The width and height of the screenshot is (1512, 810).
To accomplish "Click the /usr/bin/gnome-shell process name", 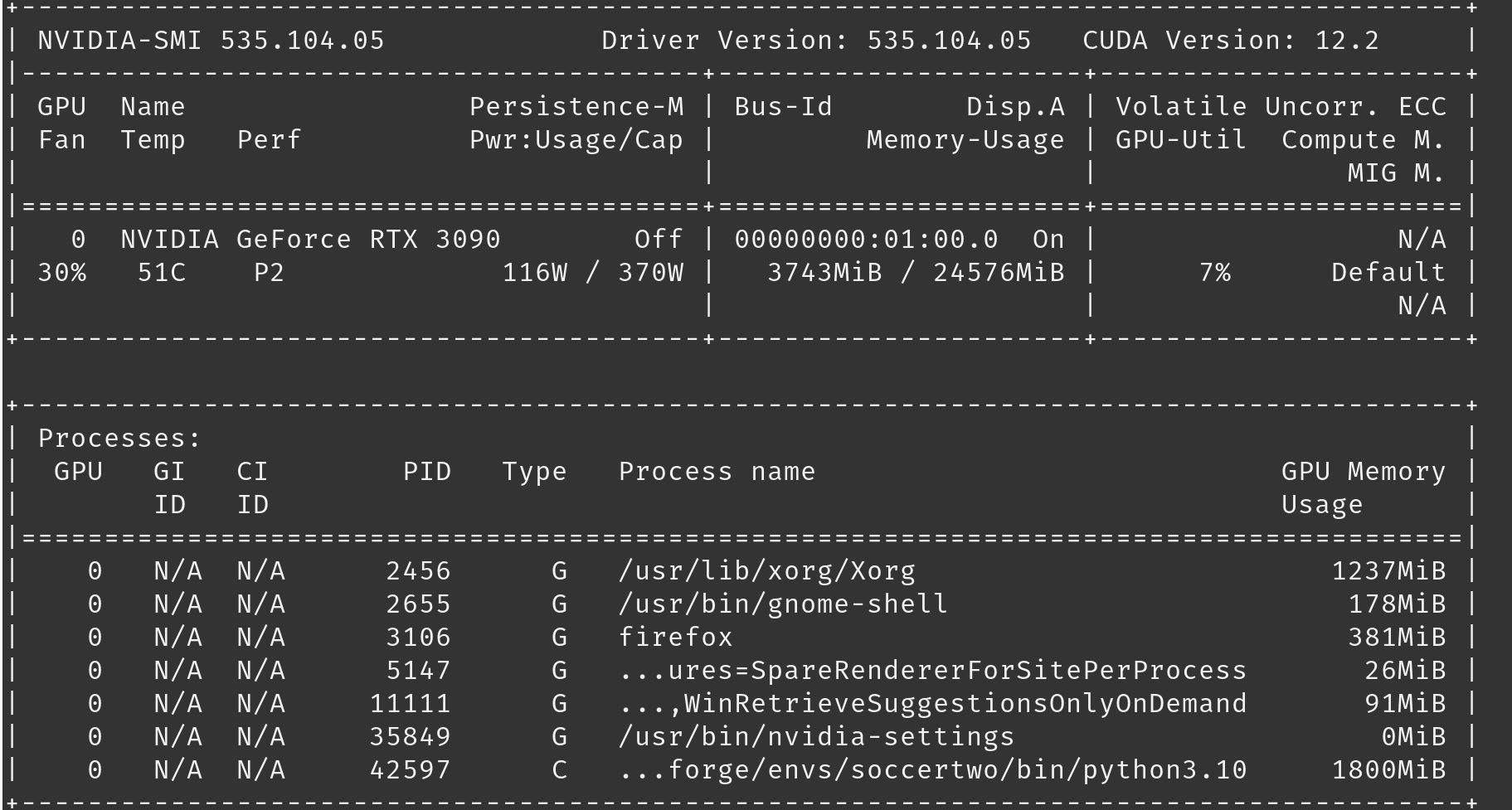I will click(783, 604).
